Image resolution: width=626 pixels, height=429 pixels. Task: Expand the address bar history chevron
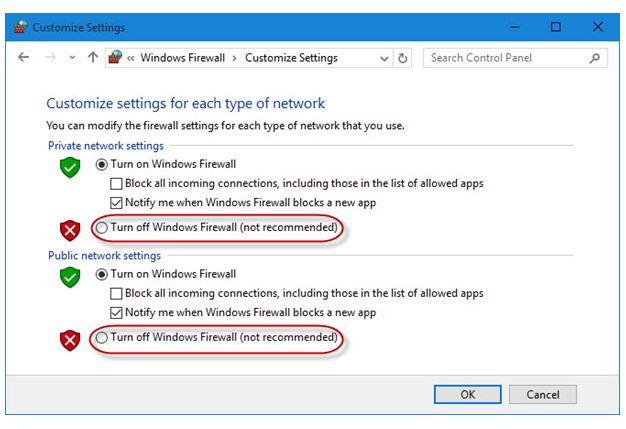point(384,59)
